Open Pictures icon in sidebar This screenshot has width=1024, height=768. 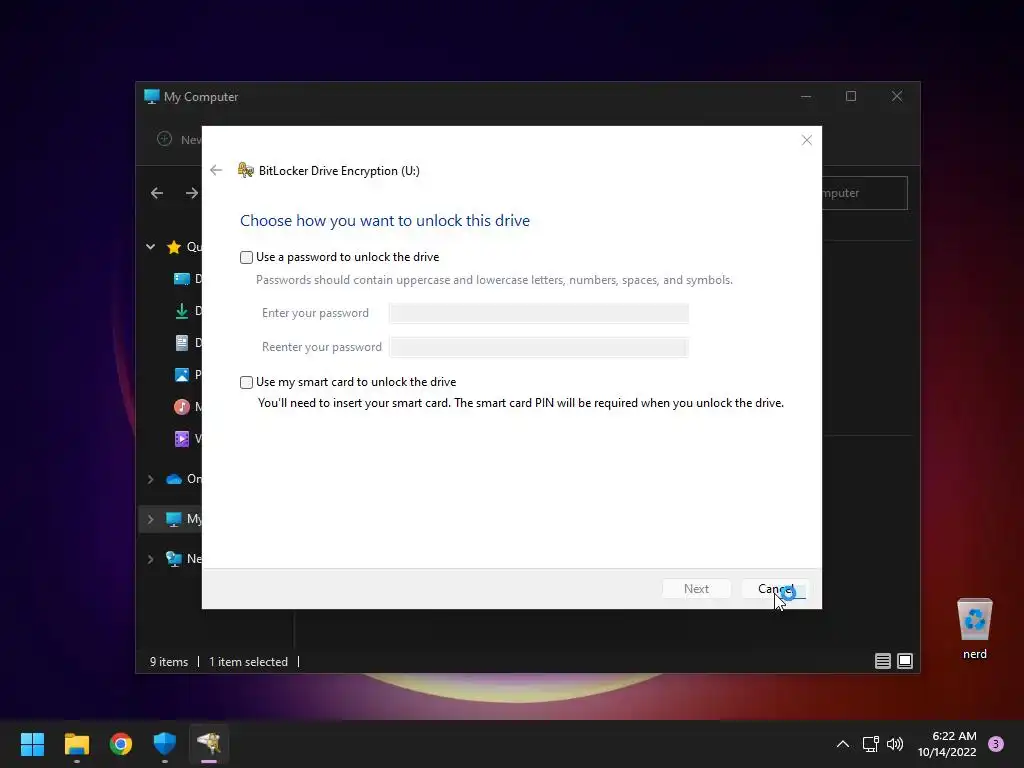[182, 375]
